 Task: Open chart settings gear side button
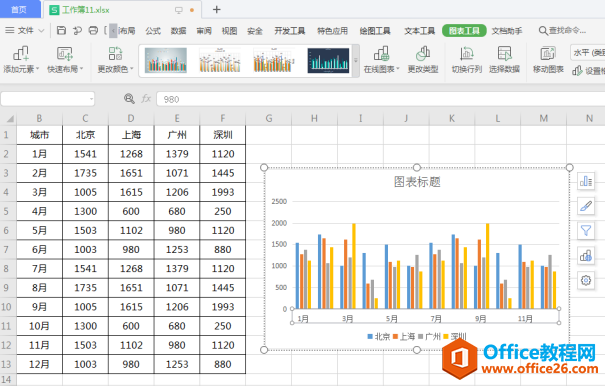coord(586,280)
